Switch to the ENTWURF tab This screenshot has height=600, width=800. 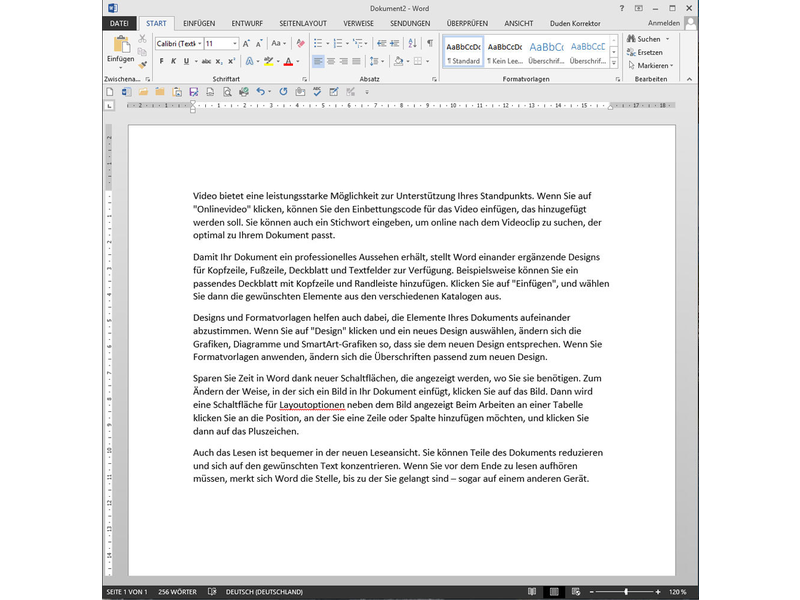pyautogui.click(x=247, y=23)
